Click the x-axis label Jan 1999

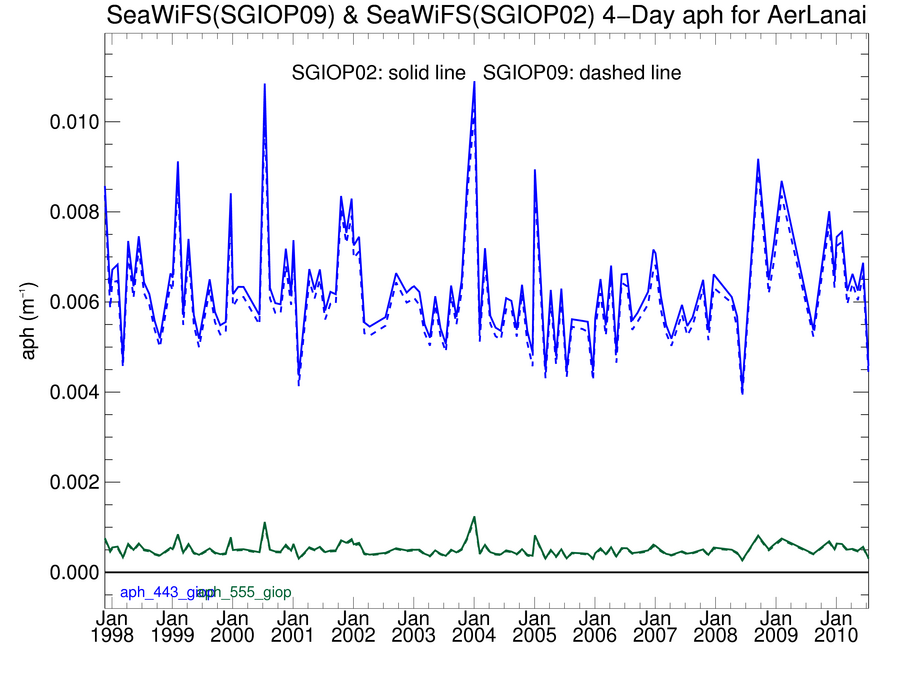coord(172,627)
